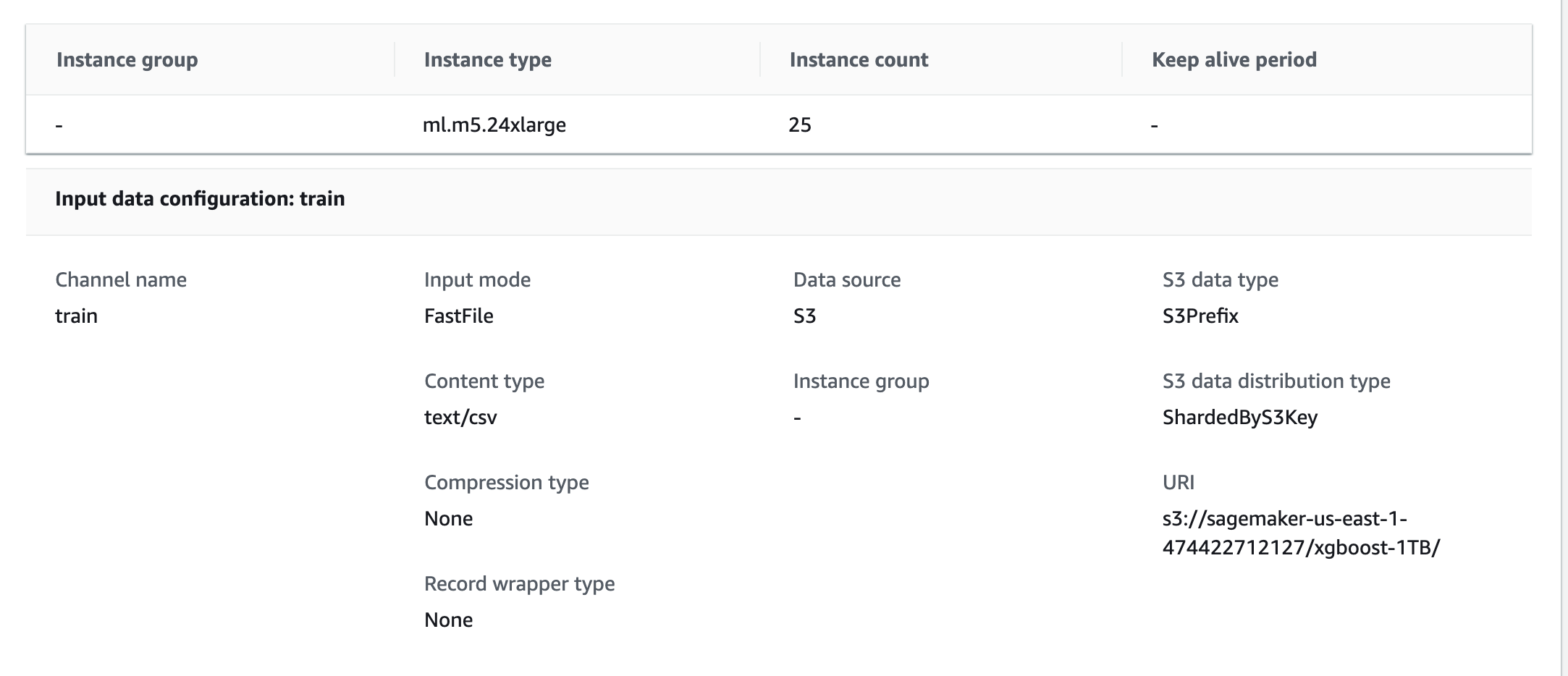Screen dimensions: 1568x676
Task: Click the S3 data source value
Action: 804,316
